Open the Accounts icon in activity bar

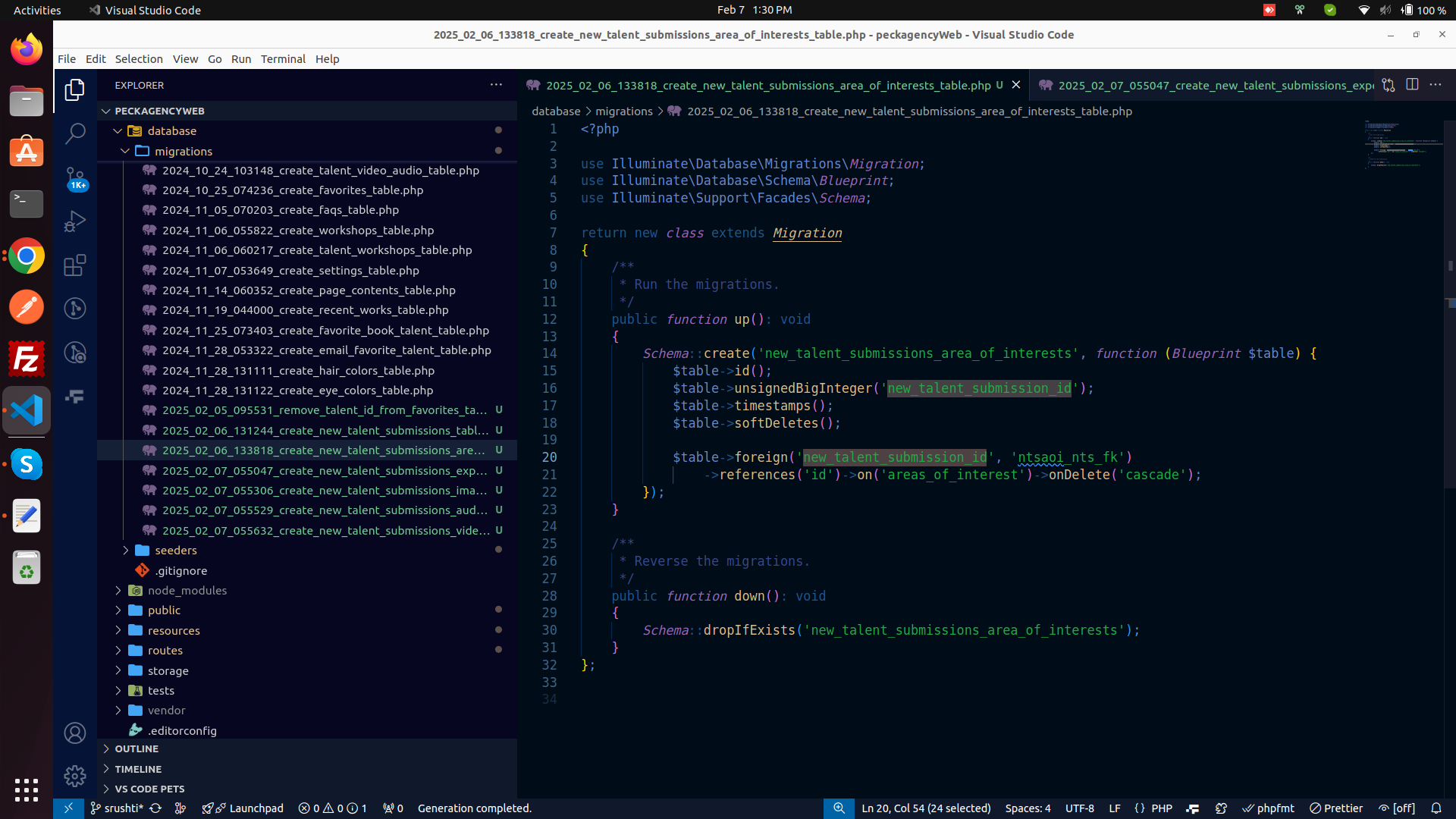pos(75,733)
